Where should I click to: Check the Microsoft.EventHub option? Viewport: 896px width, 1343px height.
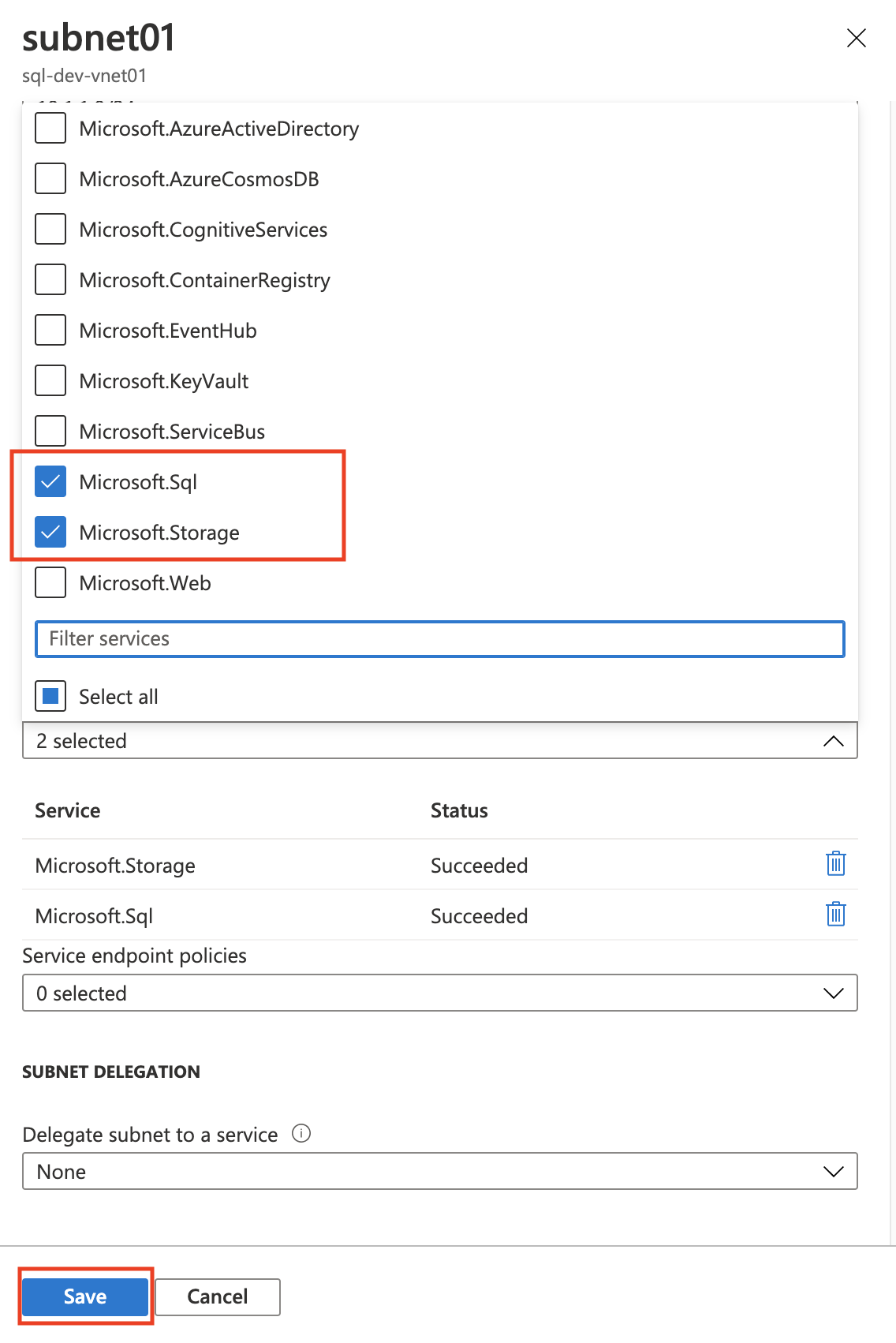pos(50,331)
